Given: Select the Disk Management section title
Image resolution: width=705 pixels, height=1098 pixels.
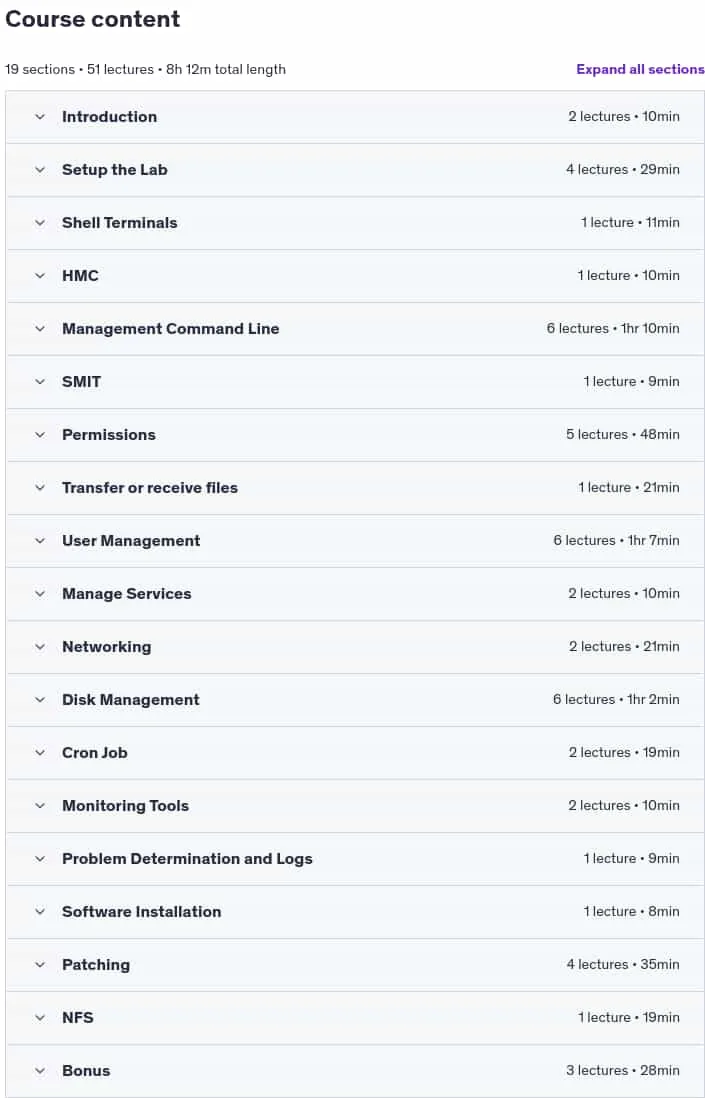Looking at the screenshot, I should pyautogui.click(x=131, y=700).
